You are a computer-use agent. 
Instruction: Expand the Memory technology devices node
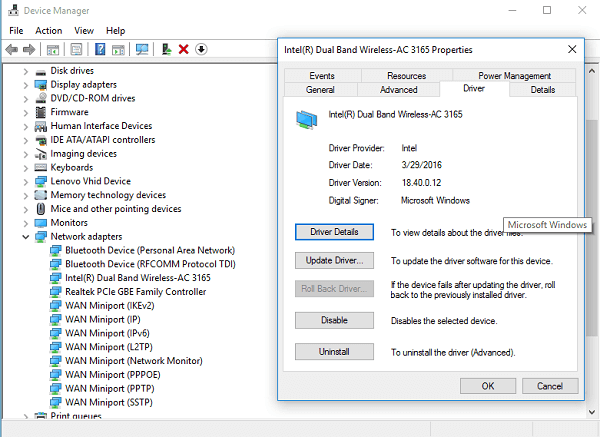26,196
